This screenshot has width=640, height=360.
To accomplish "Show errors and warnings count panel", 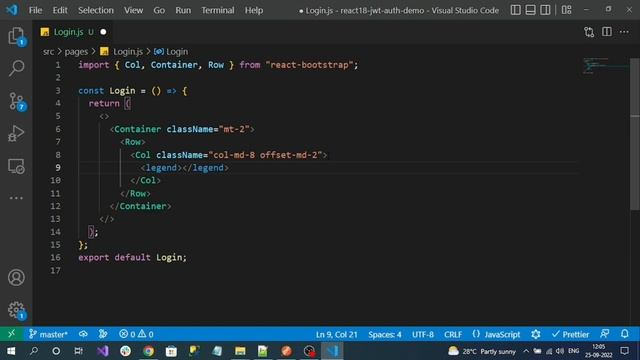I will (136, 334).
